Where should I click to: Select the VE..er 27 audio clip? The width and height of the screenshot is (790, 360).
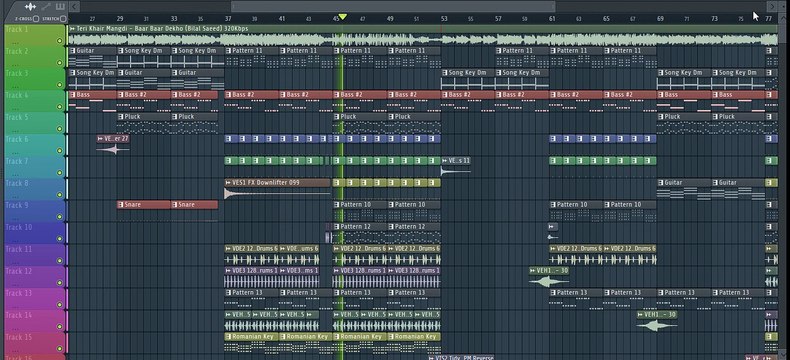113,145
